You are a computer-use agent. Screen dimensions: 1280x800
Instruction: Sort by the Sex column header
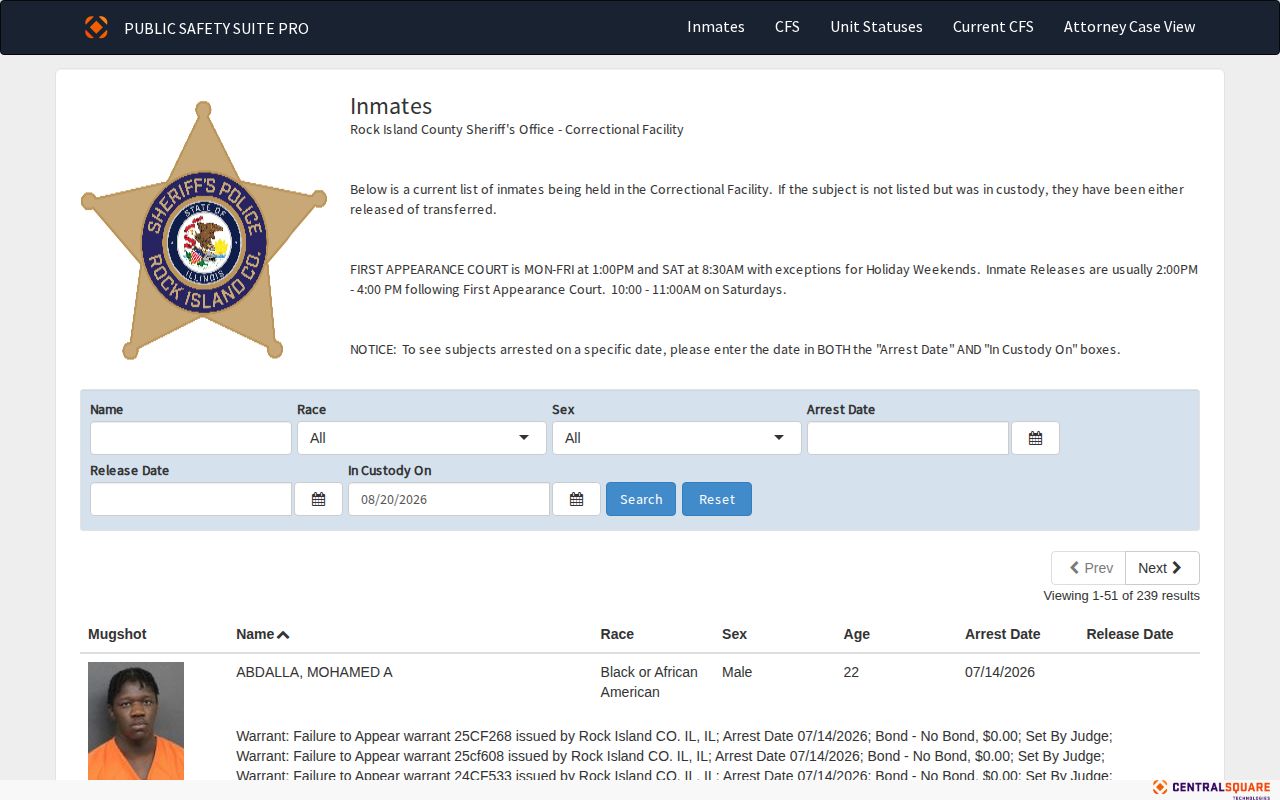point(734,634)
